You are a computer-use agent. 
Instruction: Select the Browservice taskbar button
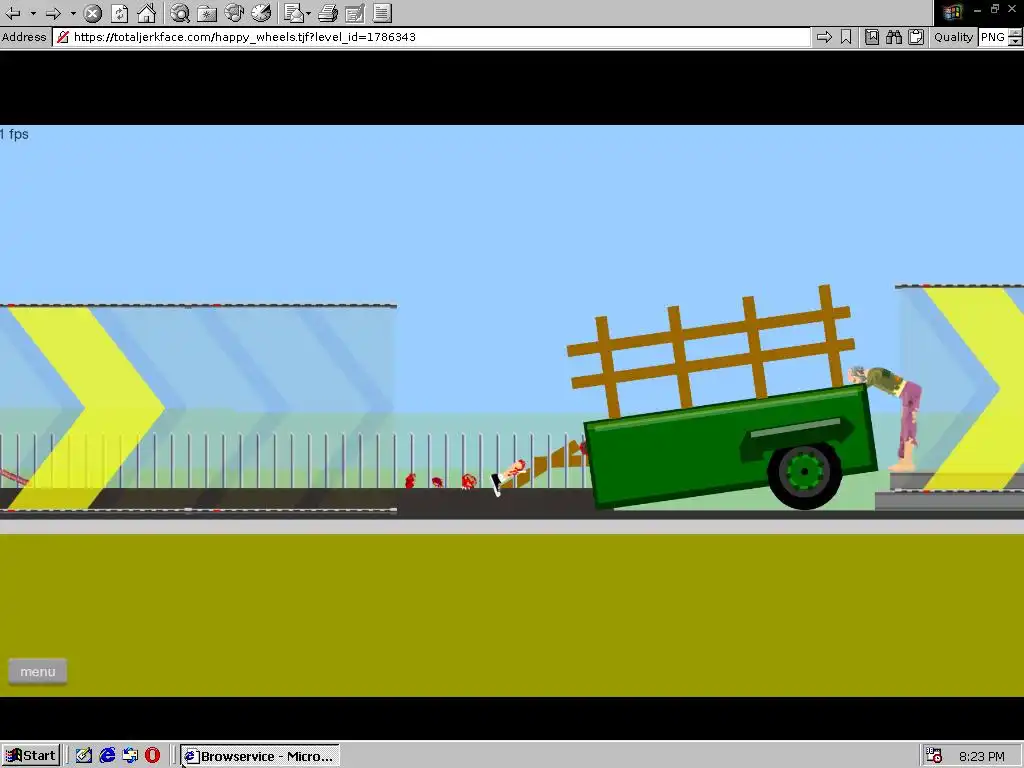coord(259,756)
